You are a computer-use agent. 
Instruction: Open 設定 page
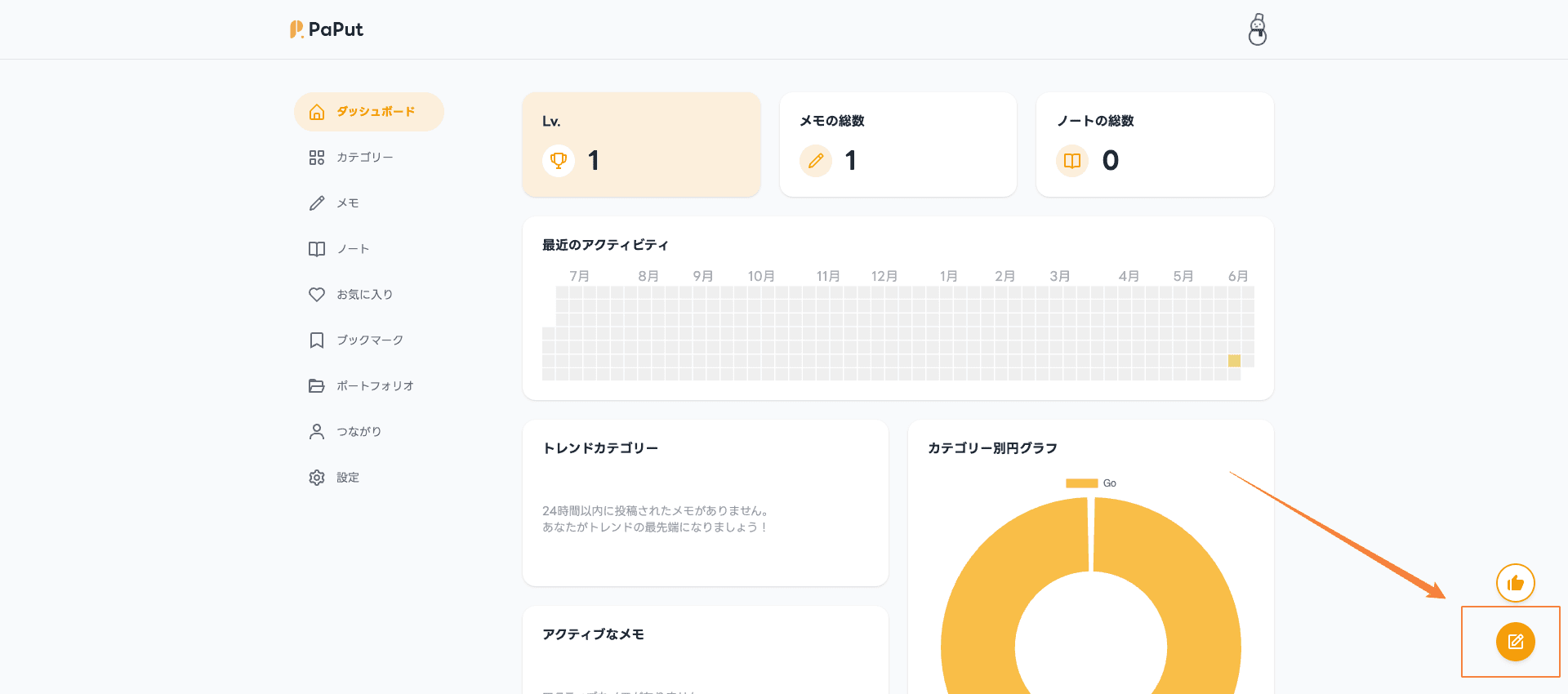pyautogui.click(x=348, y=478)
